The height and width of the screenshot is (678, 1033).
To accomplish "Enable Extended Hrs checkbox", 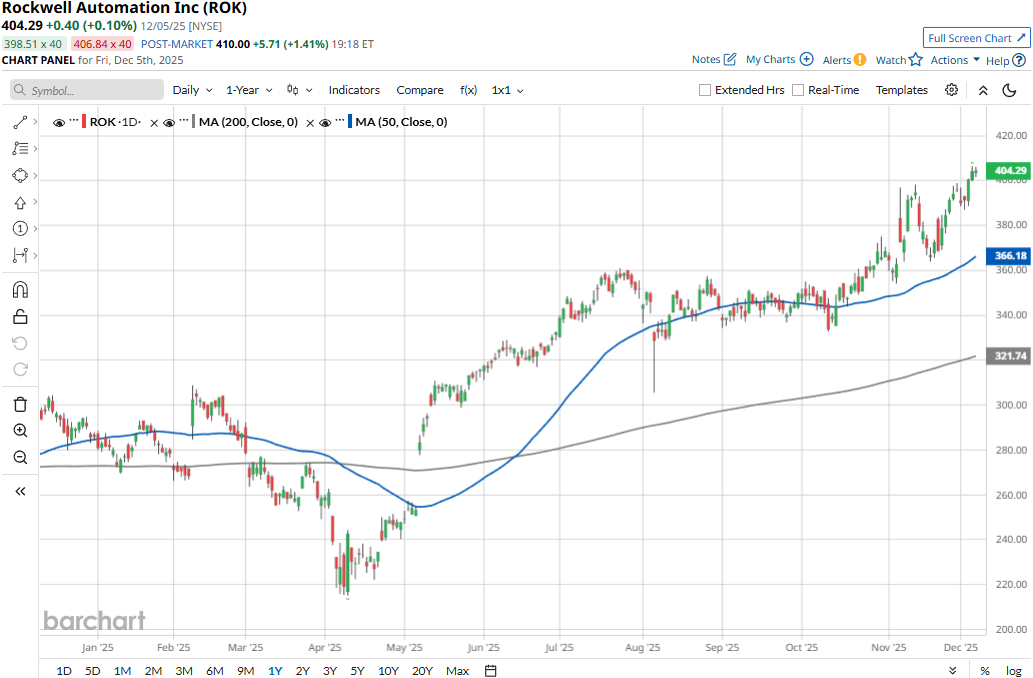I will coord(705,90).
